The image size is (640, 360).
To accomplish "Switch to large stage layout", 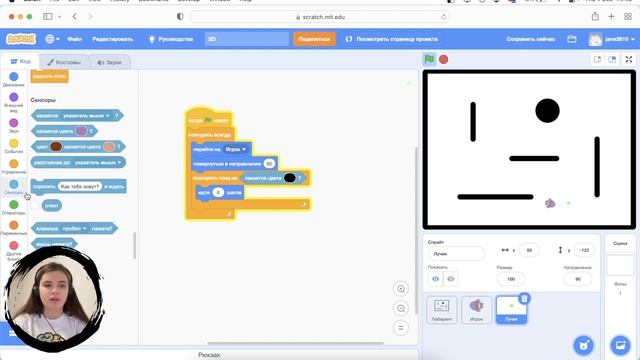I will (612, 60).
